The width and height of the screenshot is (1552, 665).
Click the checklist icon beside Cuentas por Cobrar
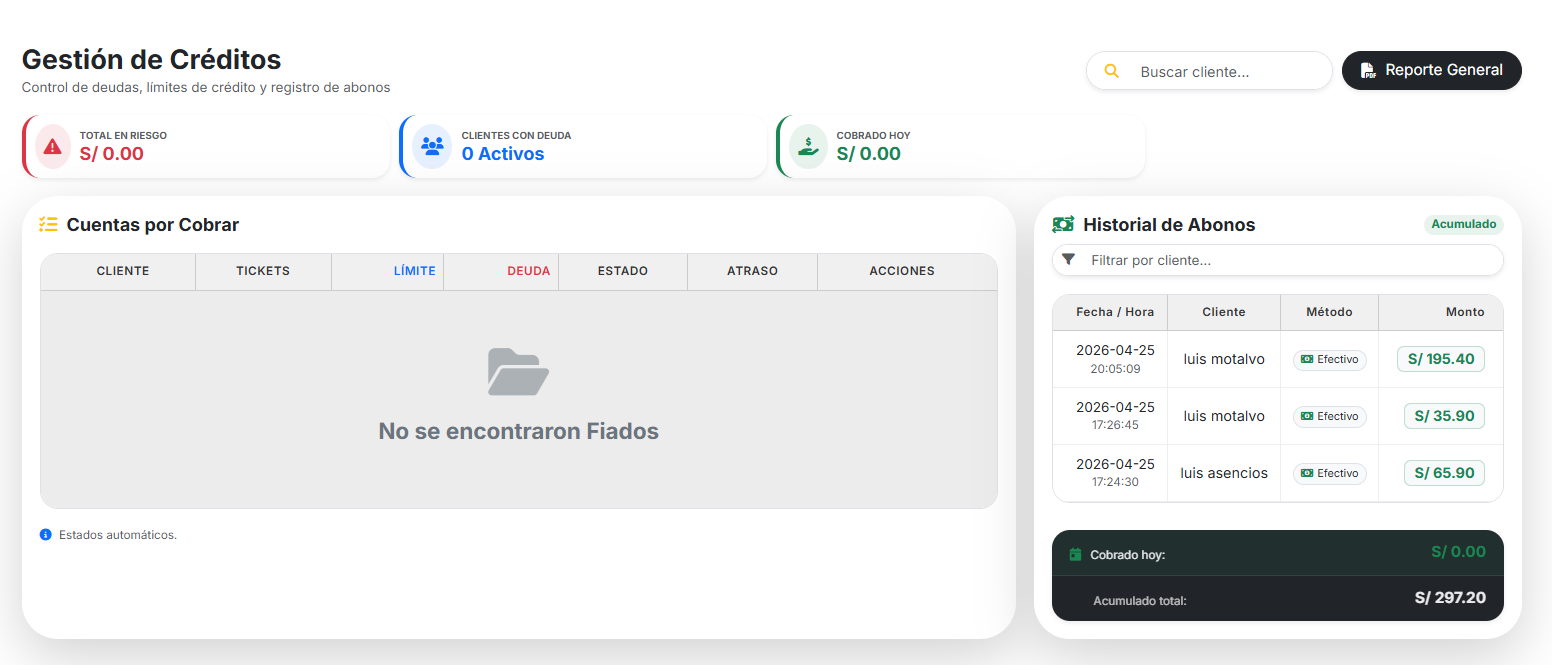click(48, 225)
